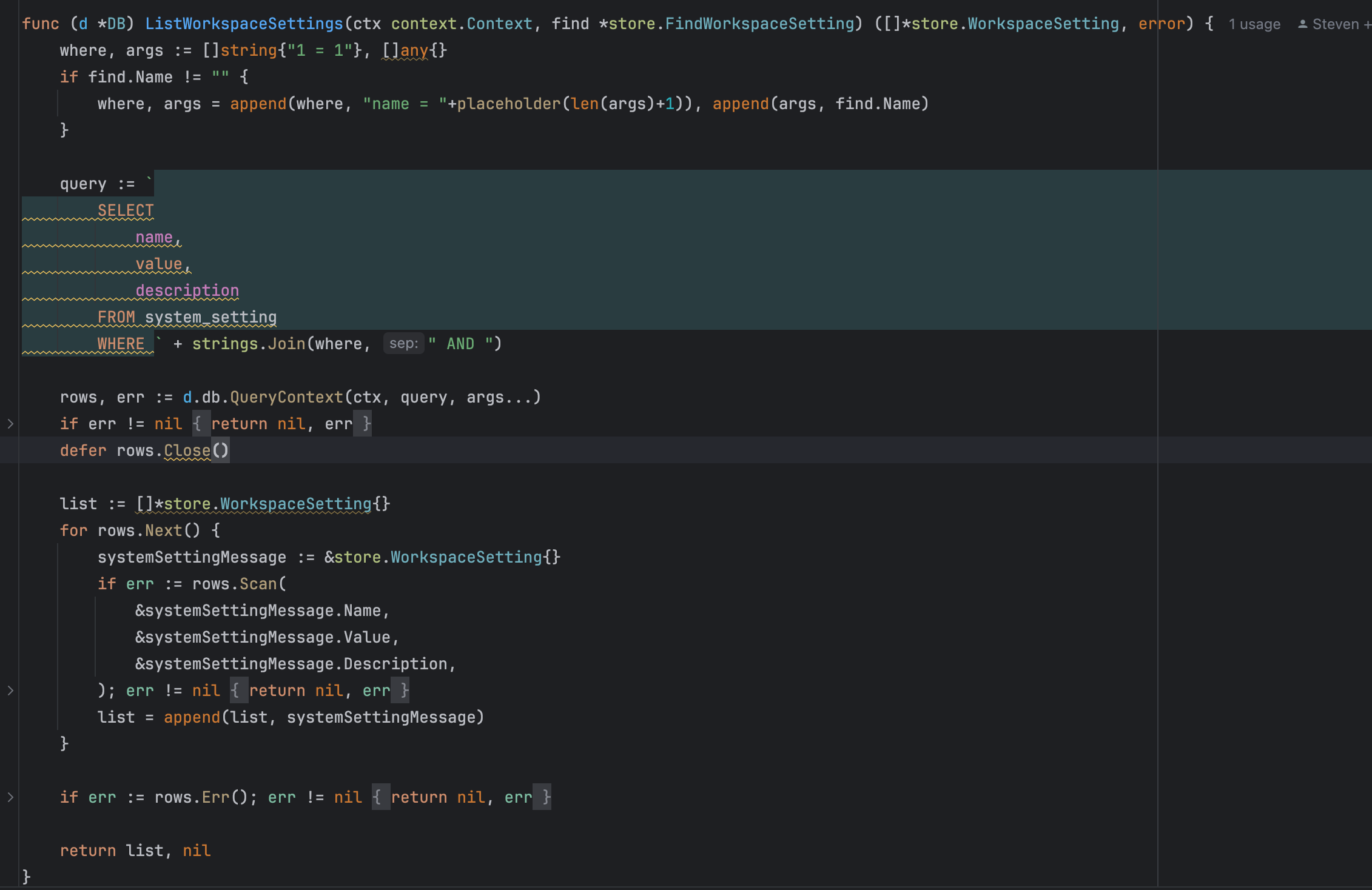The height and width of the screenshot is (890, 1372).
Task: Click the 'systemSettingMessage :=' declaration
Action: (206, 557)
